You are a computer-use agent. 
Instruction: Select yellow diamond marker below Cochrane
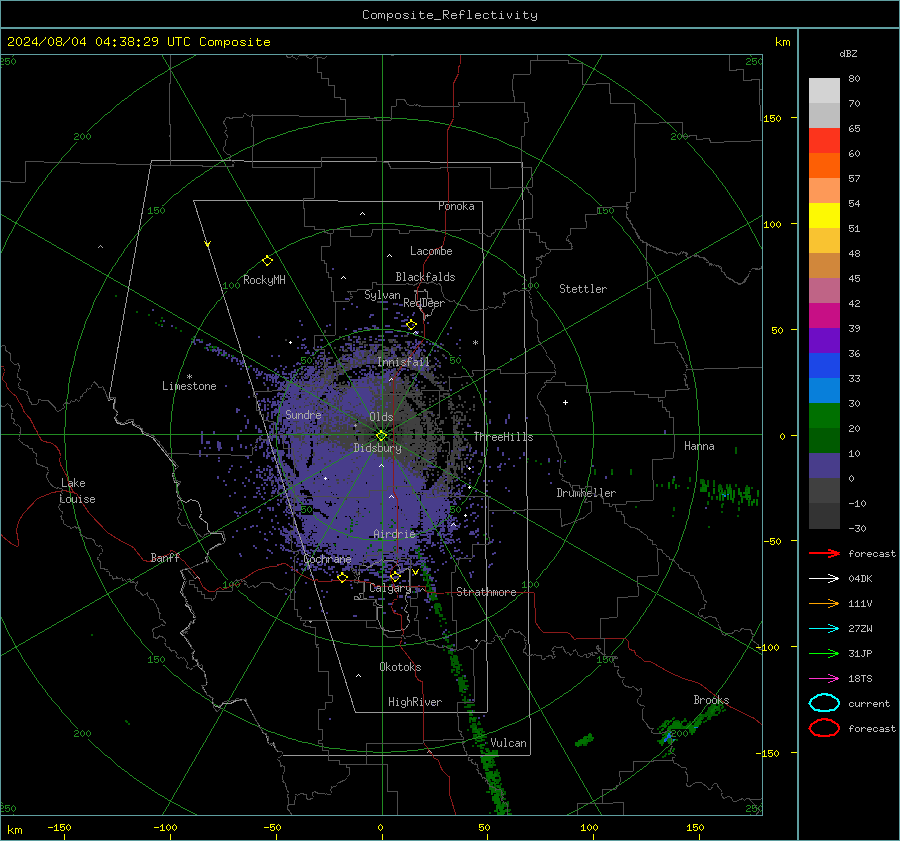click(342, 577)
